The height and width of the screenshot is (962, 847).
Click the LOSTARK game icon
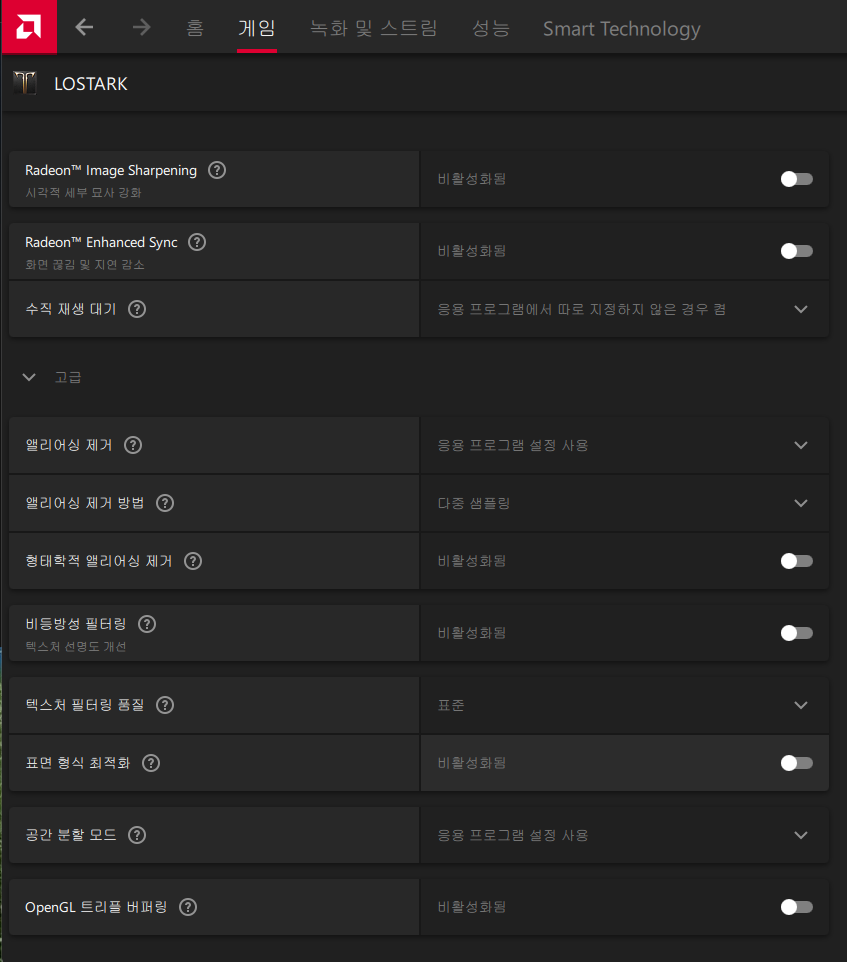(x=25, y=83)
